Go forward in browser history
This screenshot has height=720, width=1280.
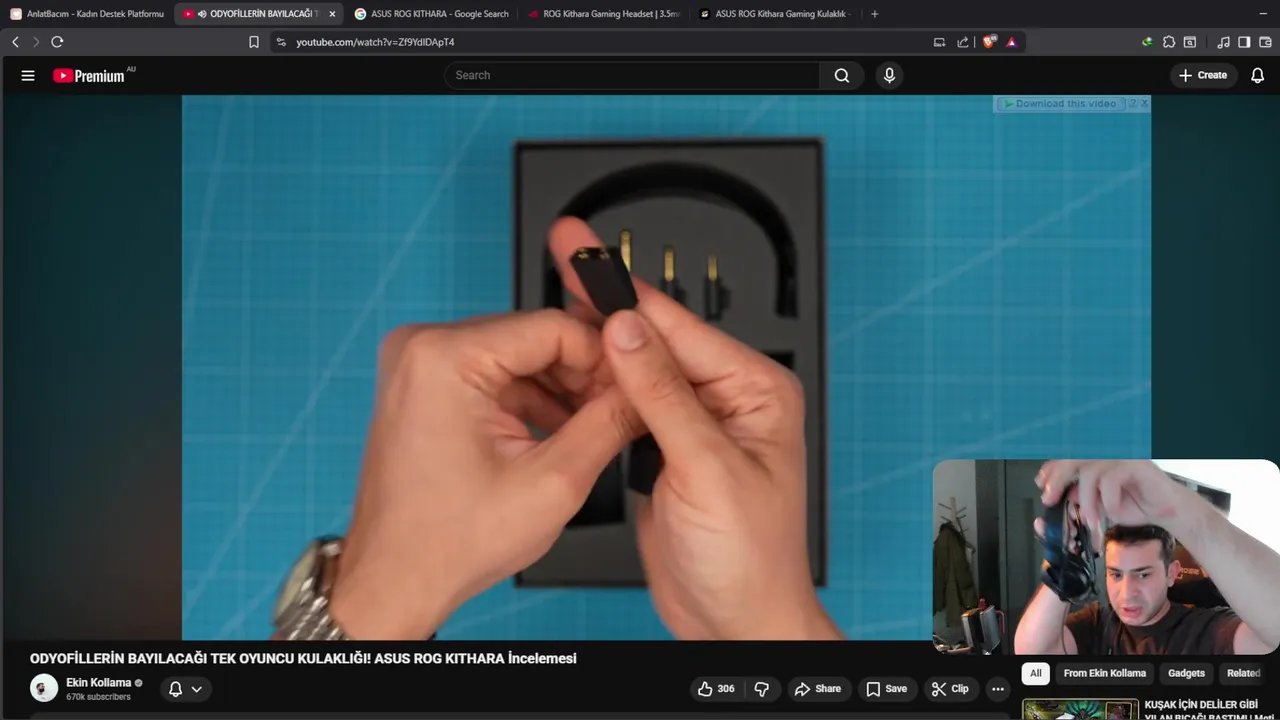click(36, 42)
